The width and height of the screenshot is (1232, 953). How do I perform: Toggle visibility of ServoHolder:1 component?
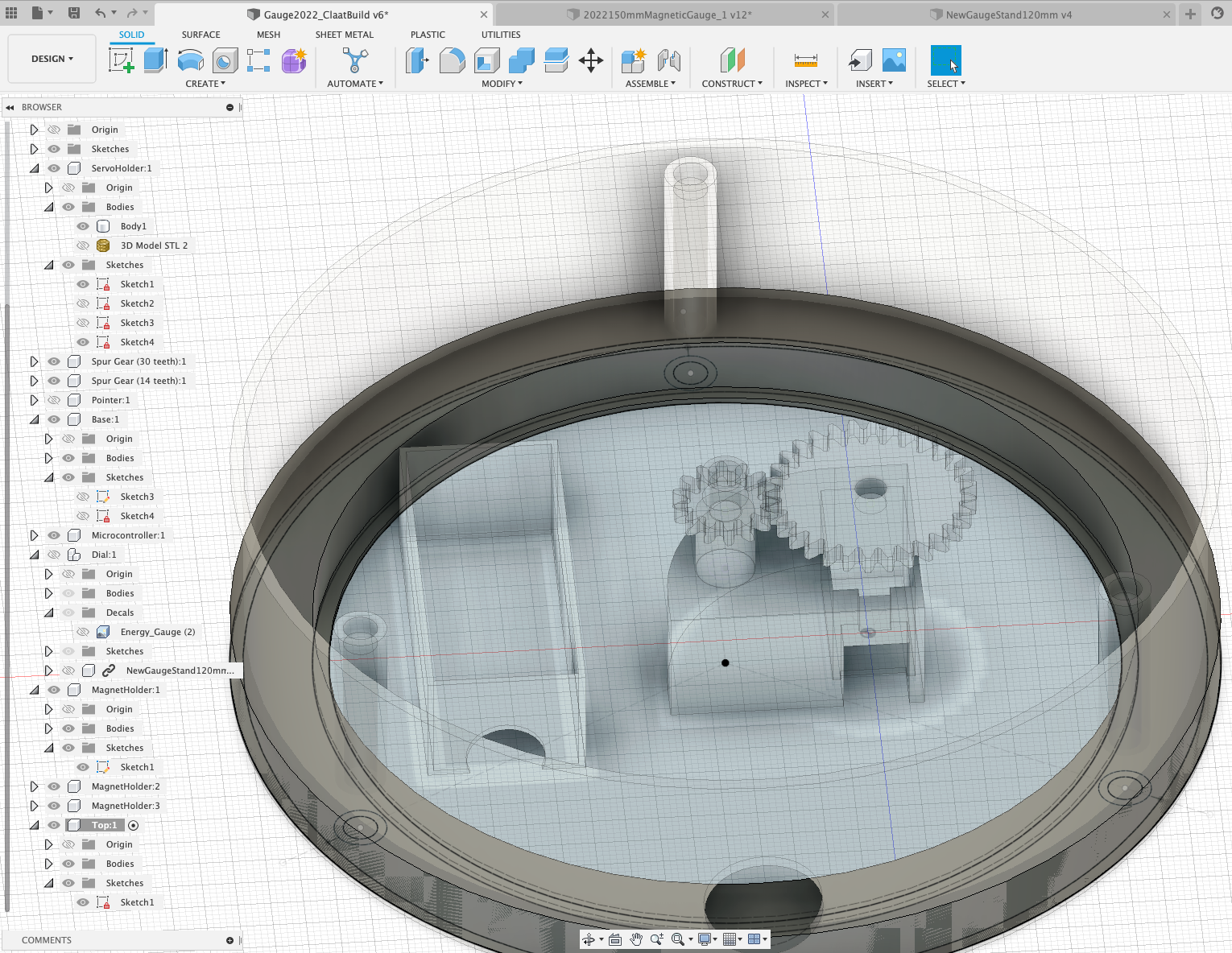[x=54, y=168]
